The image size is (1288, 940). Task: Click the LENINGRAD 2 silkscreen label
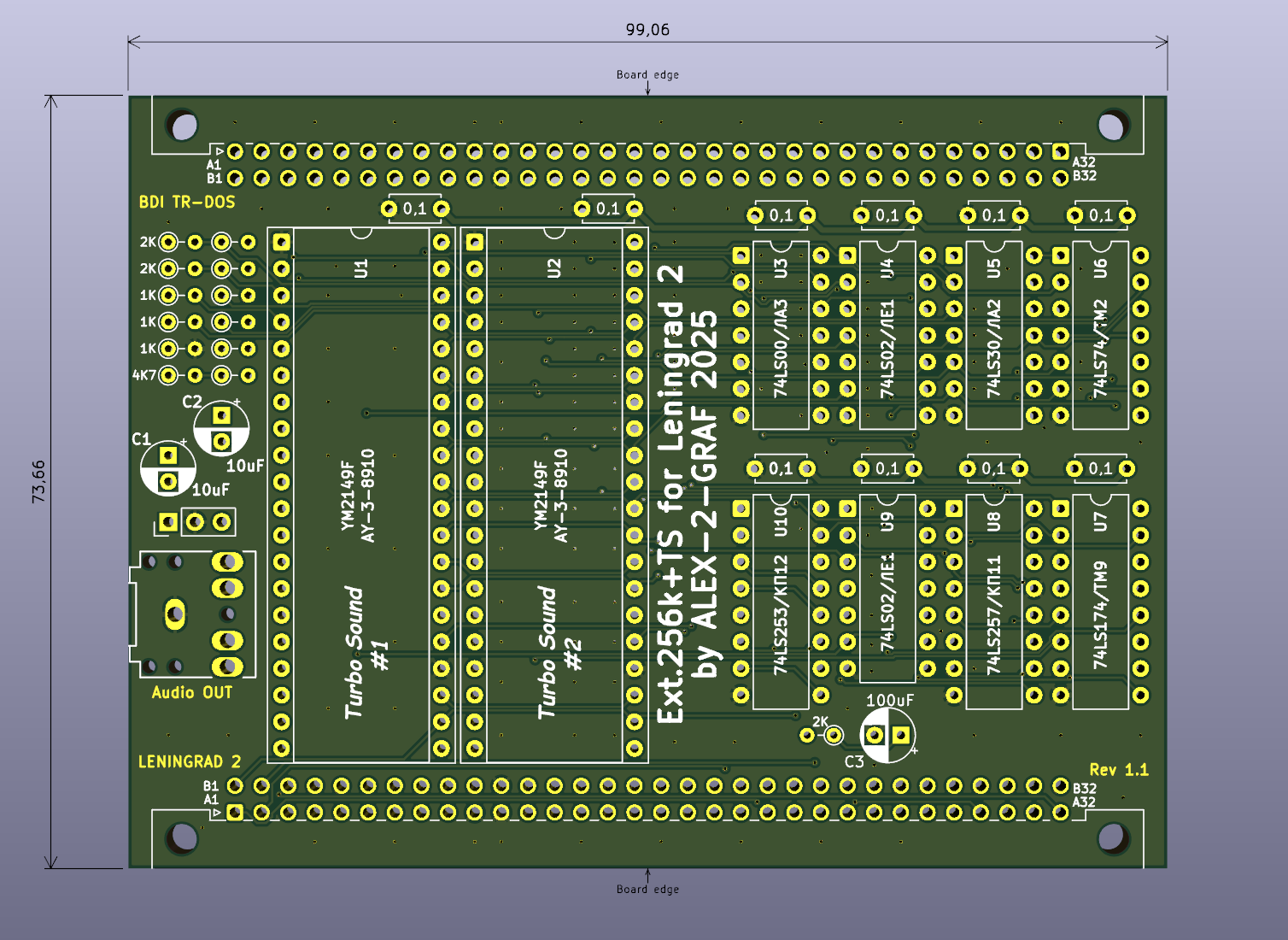(x=190, y=761)
